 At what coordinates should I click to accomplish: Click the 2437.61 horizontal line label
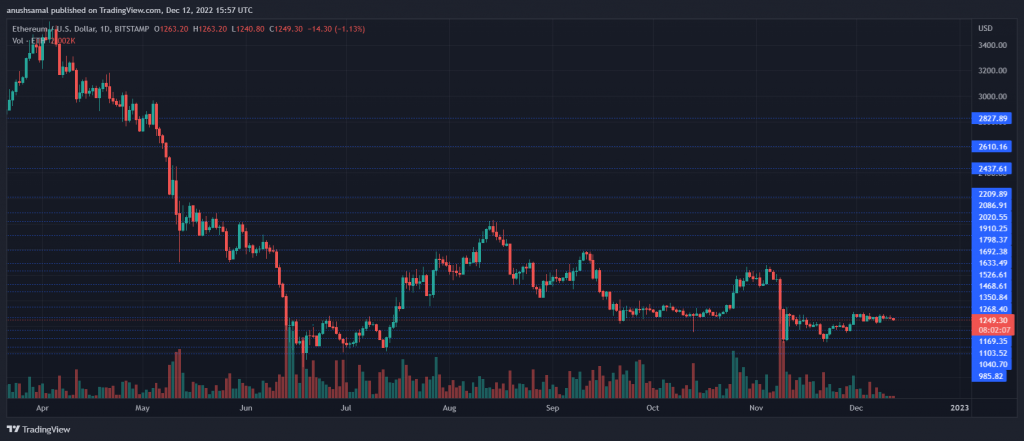[x=993, y=169]
